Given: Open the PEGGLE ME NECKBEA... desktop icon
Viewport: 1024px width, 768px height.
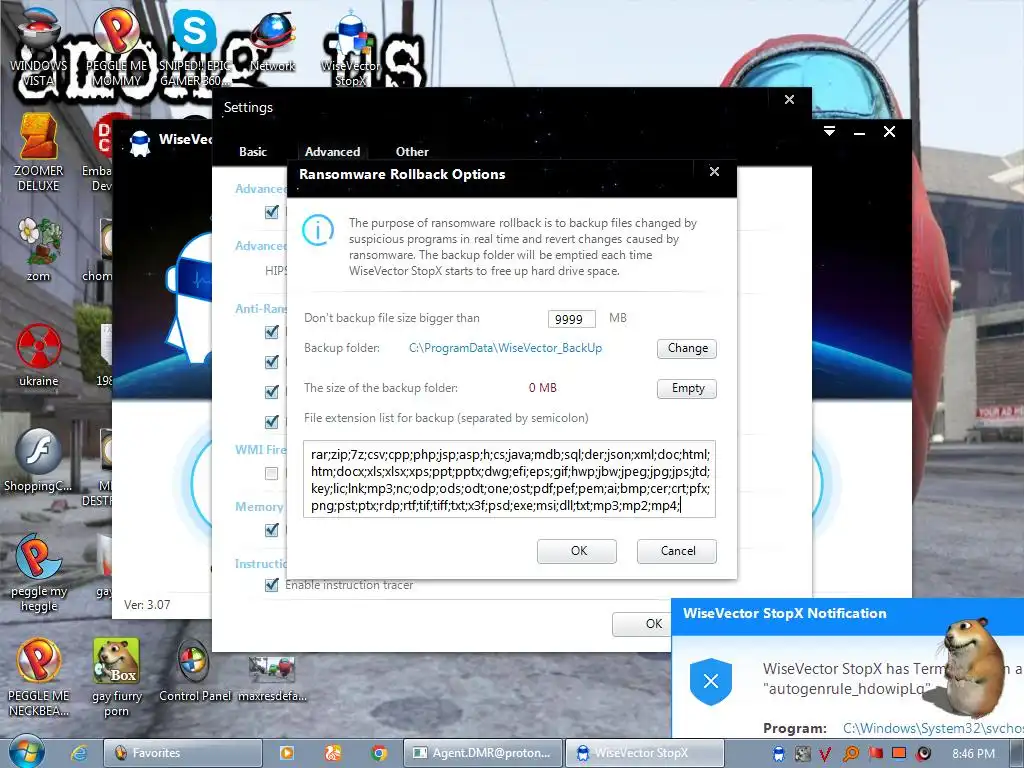Looking at the screenshot, I should coord(39,678).
